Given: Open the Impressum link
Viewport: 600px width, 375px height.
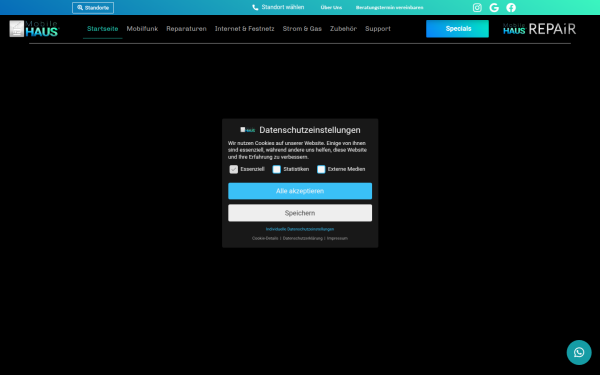Looking at the screenshot, I should 337,238.
